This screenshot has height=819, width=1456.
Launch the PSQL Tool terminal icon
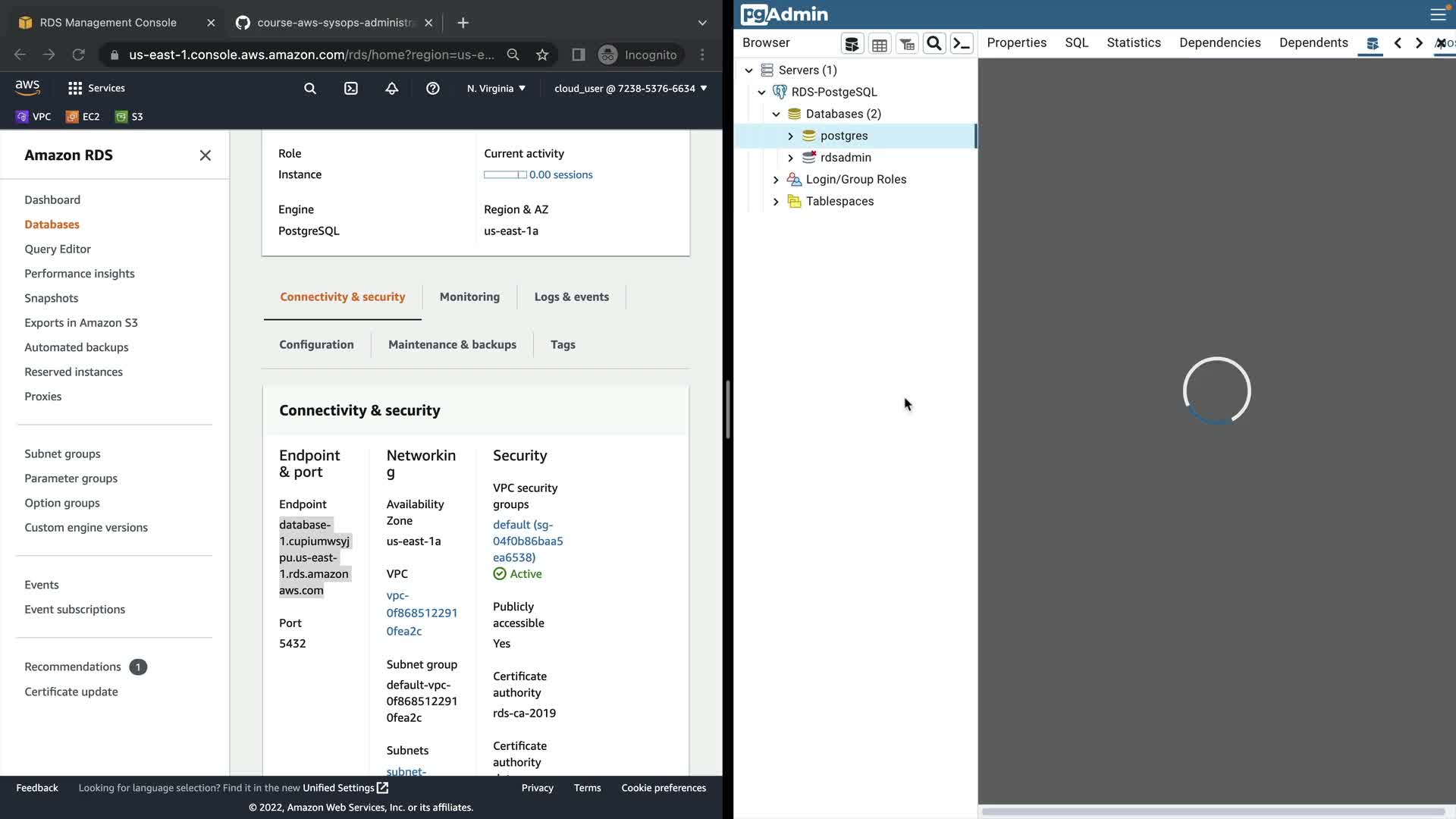pos(962,44)
